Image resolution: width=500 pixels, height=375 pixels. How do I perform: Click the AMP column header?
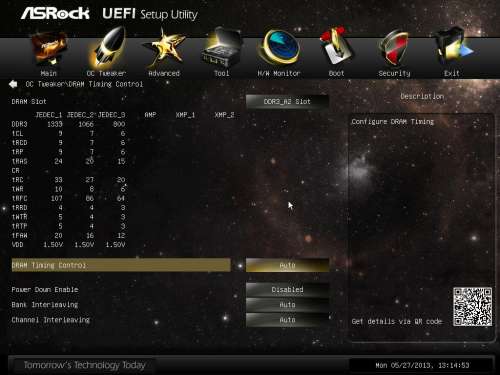[x=150, y=115]
